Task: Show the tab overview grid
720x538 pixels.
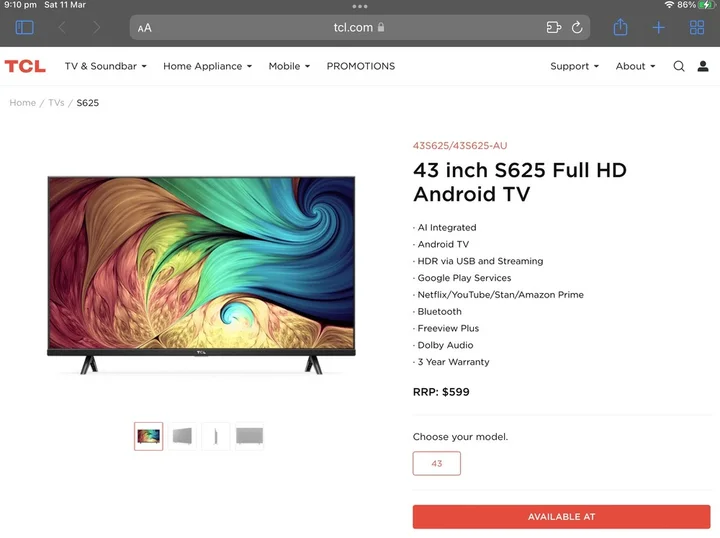Action: tap(697, 28)
